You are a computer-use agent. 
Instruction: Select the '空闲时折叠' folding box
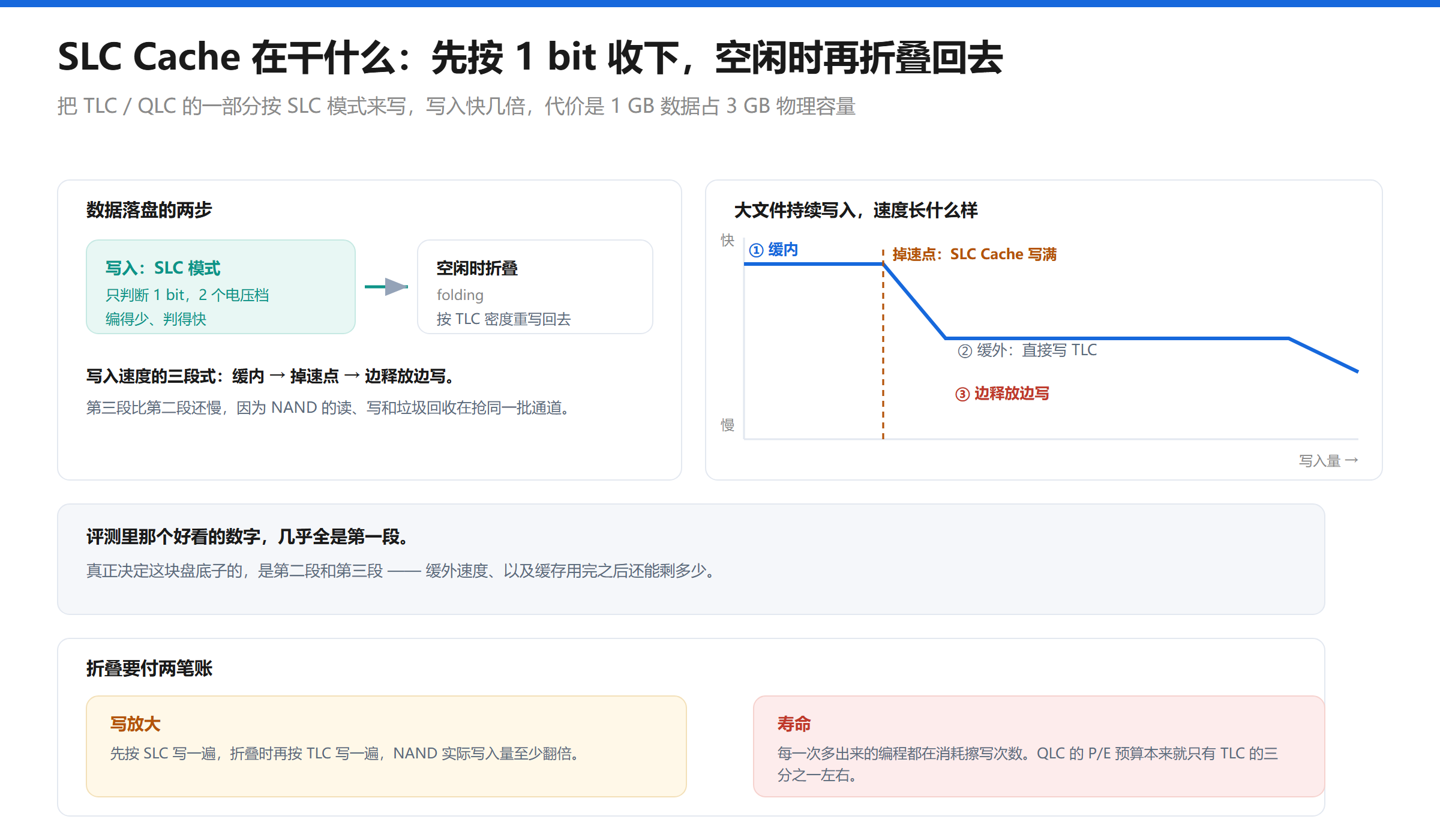(535, 287)
